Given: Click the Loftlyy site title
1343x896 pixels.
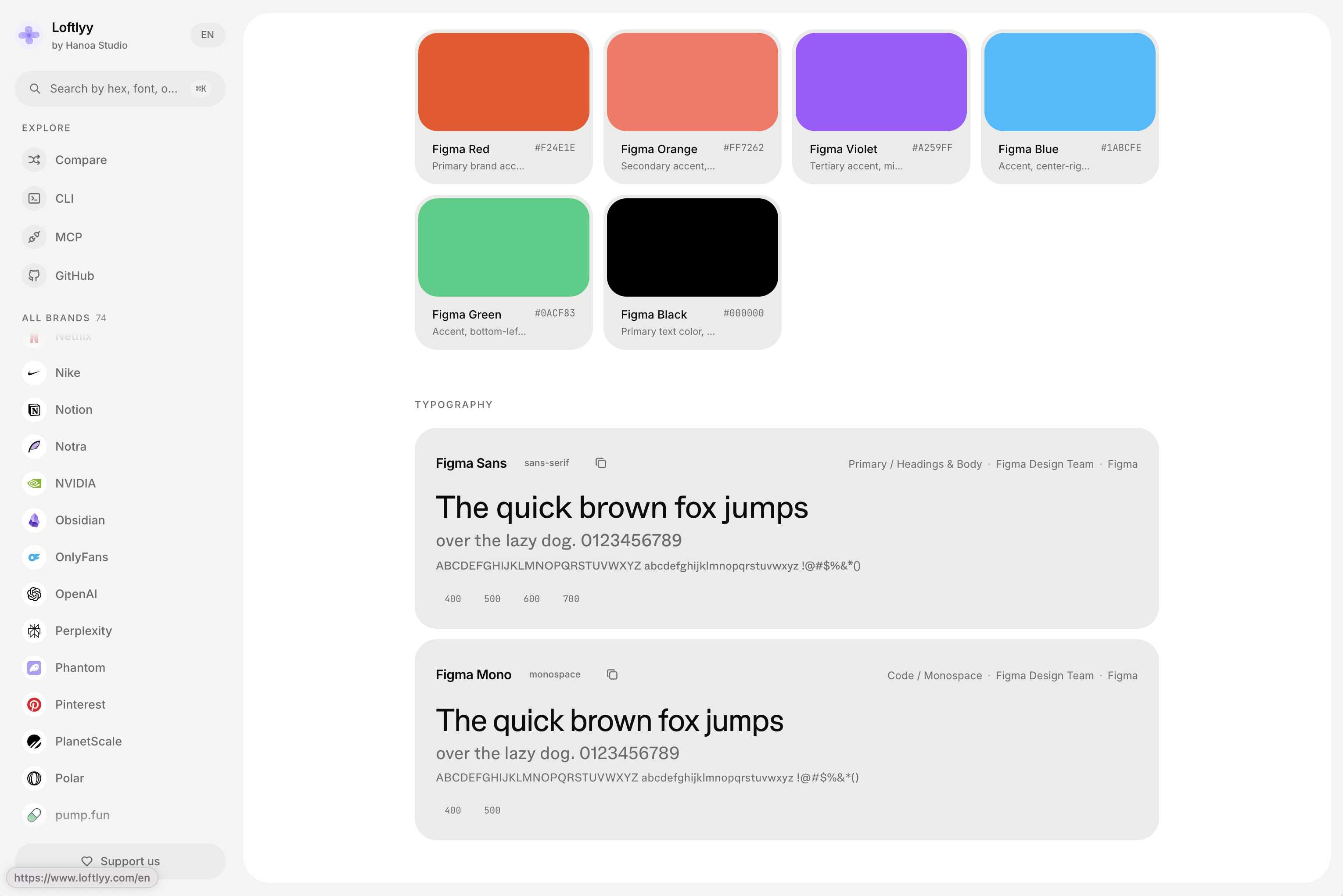Looking at the screenshot, I should (72, 28).
